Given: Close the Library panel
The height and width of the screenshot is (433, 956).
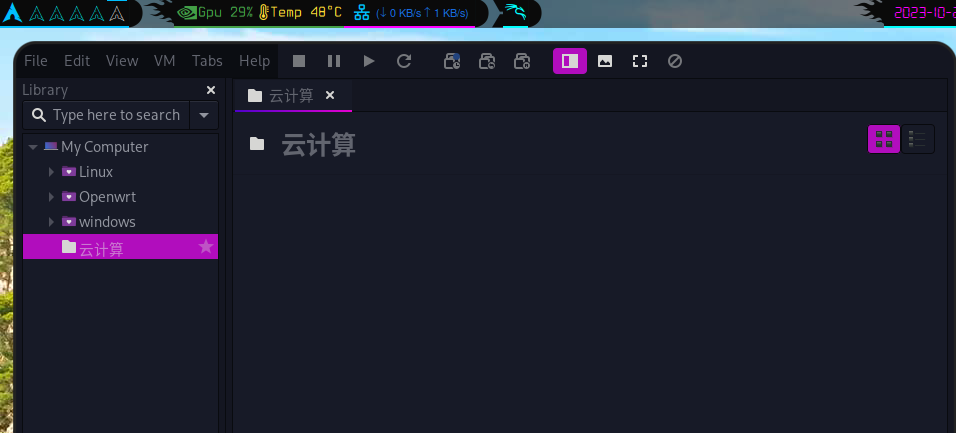Looking at the screenshot, I should coord(211,90).
